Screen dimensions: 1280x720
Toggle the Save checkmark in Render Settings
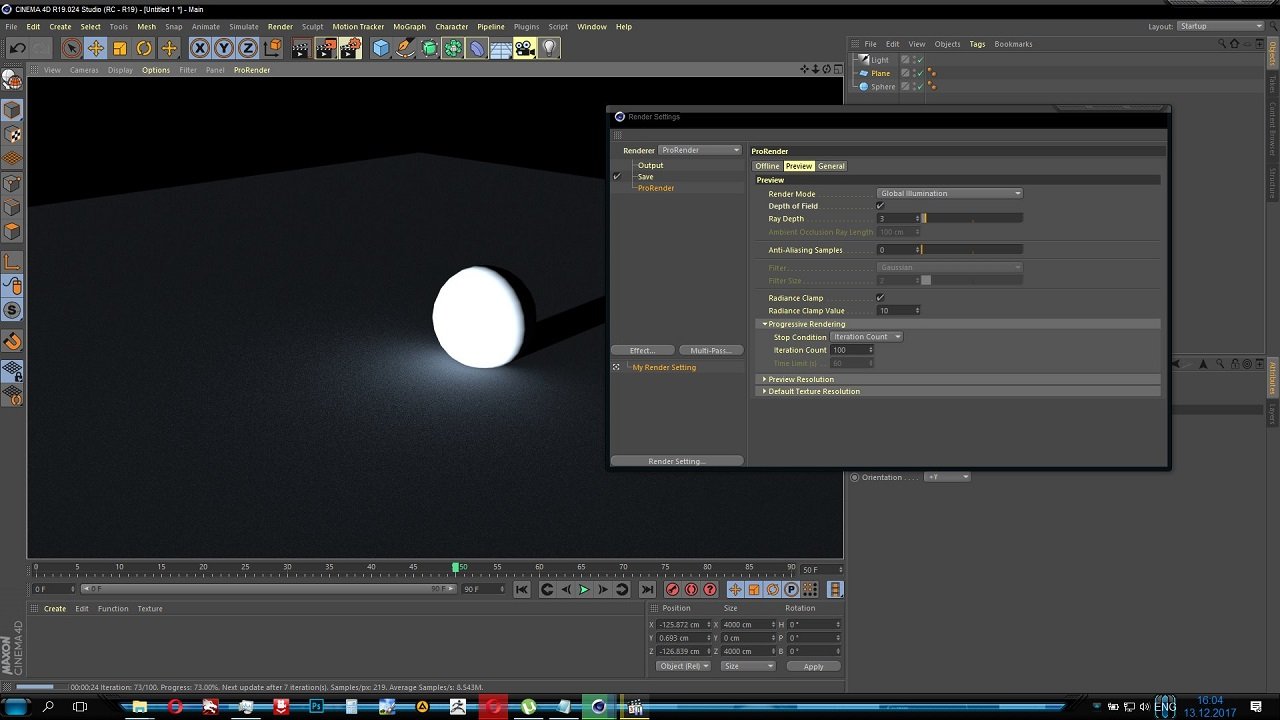(617, 177)
